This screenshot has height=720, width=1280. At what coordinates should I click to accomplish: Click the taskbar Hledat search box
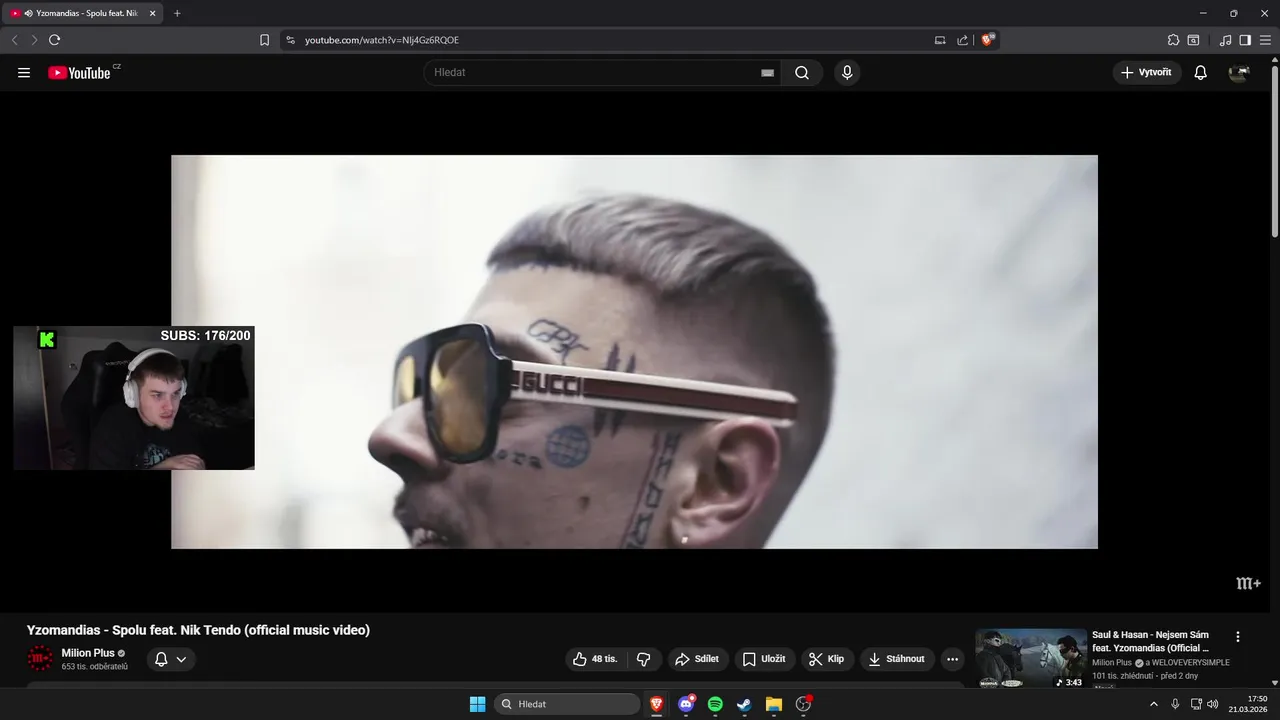pyautogui.click(x=567, y=704)
